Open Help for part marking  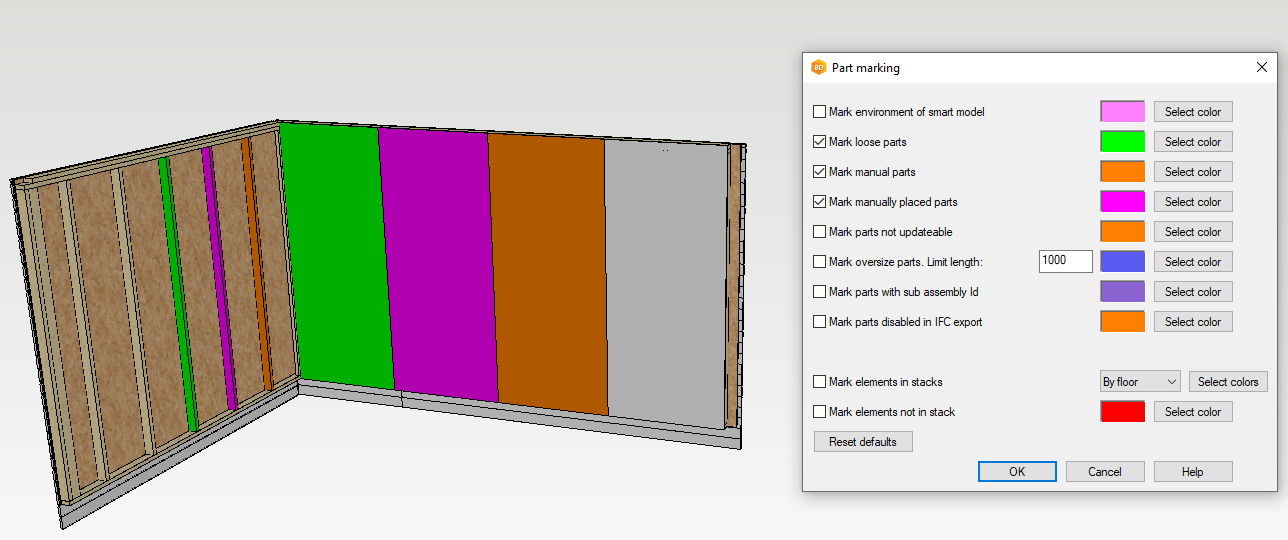1192,472
